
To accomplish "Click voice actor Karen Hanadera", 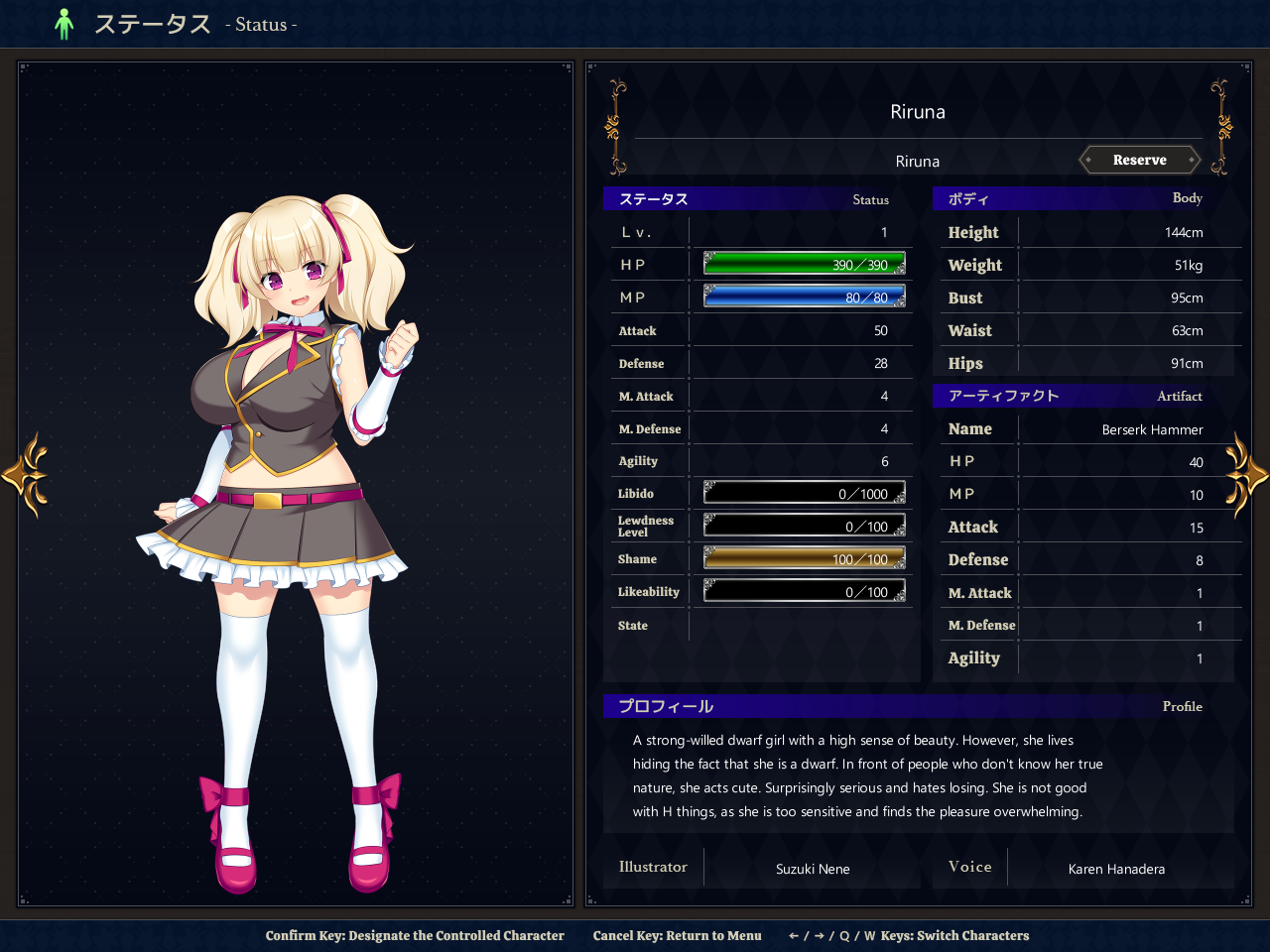I will click(1116, 869).
